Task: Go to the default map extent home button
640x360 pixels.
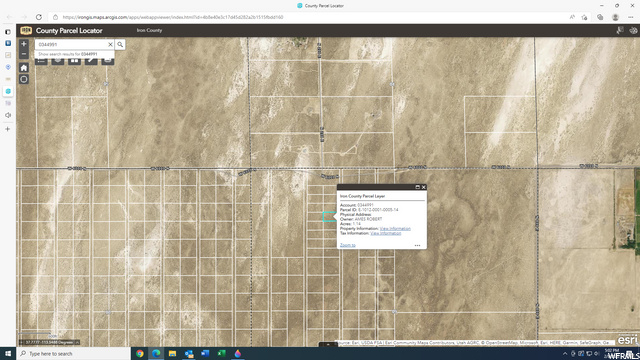Action: click(x=24, y=68)
